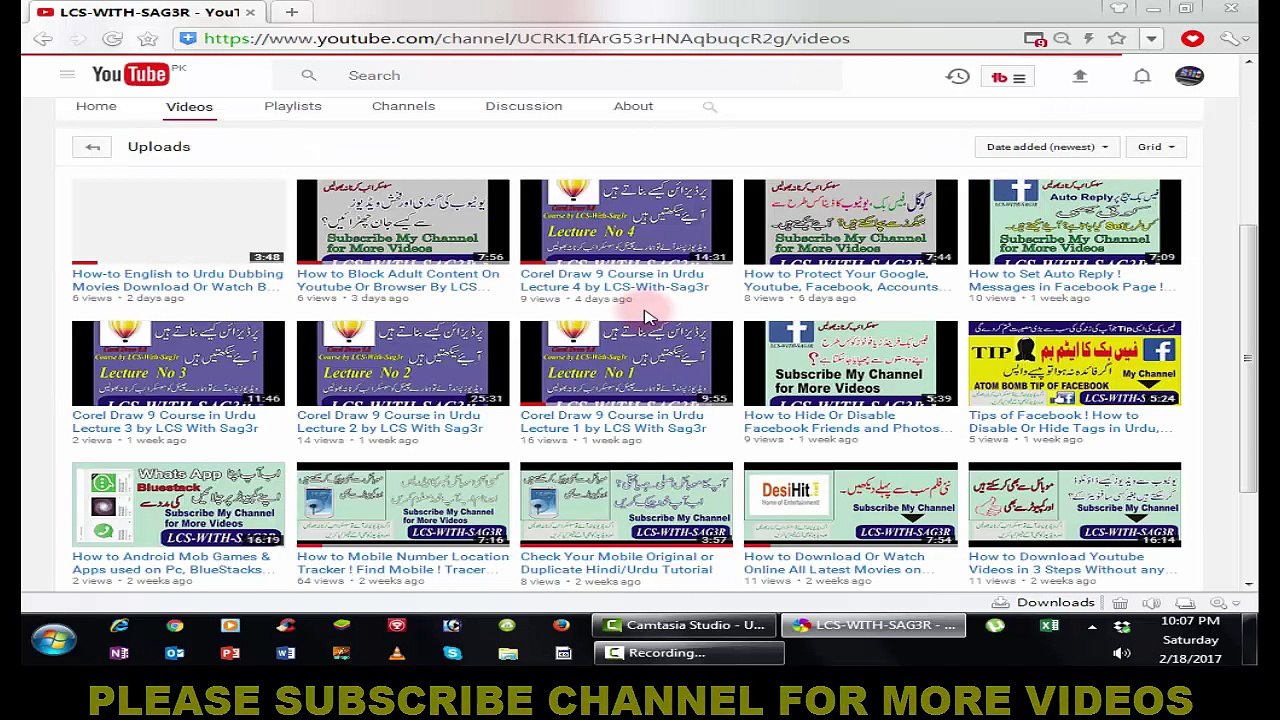Click the YouTube upload arrow icon
Image resolution: width=1280 pixels, height=720 pixels.
pyautogui.click(x=1080, y=76)
